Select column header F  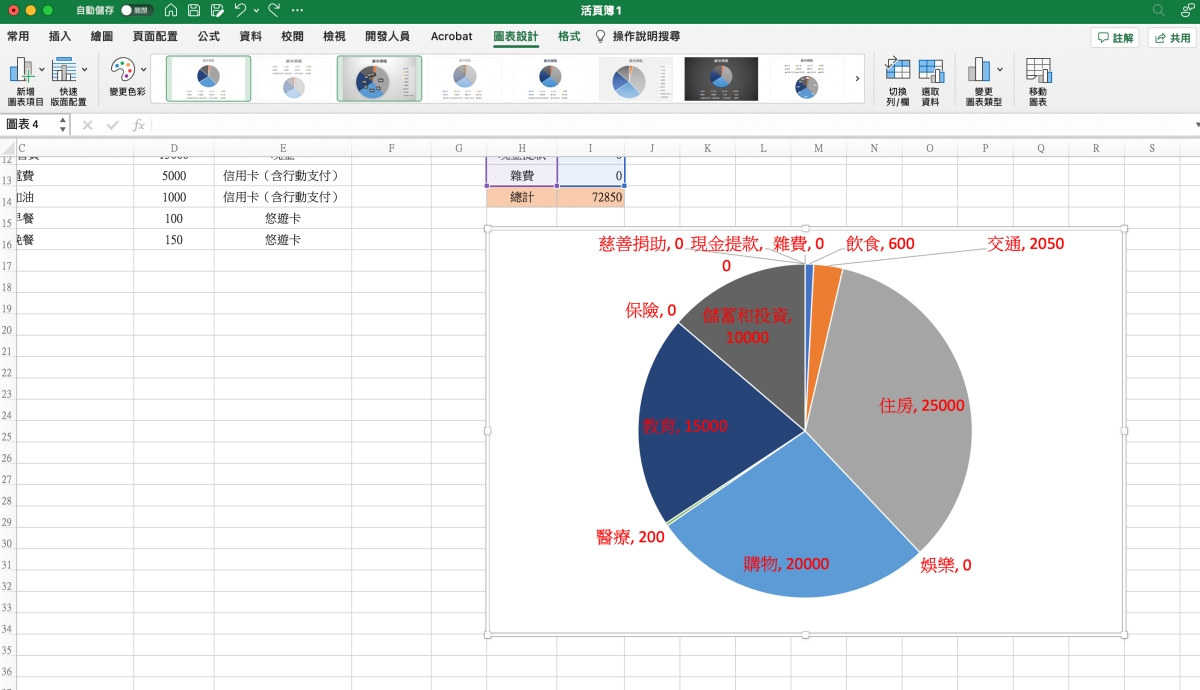coord(391,148)
